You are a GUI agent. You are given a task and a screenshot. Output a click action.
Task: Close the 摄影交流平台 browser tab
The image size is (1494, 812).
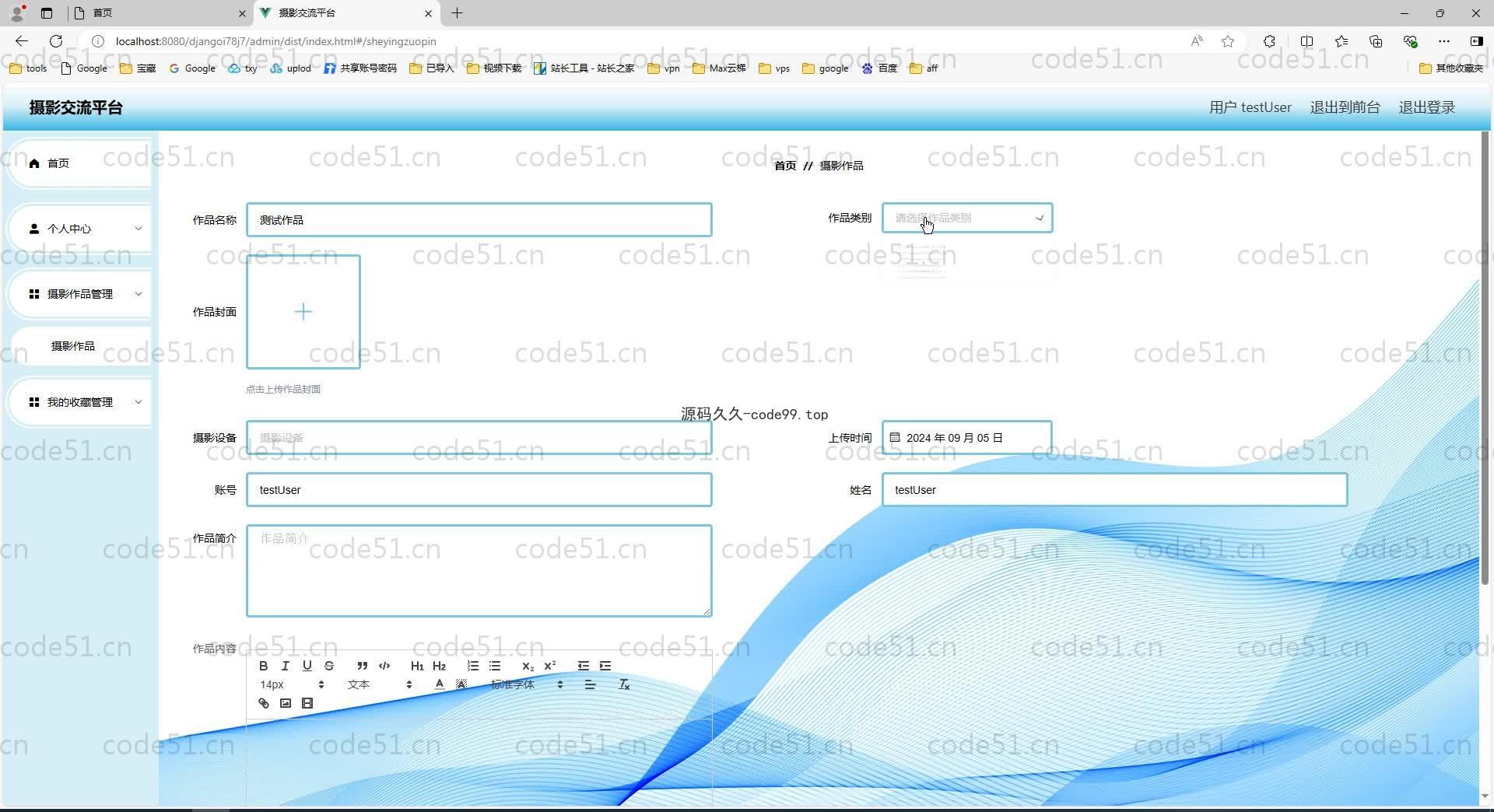point(428,13)
